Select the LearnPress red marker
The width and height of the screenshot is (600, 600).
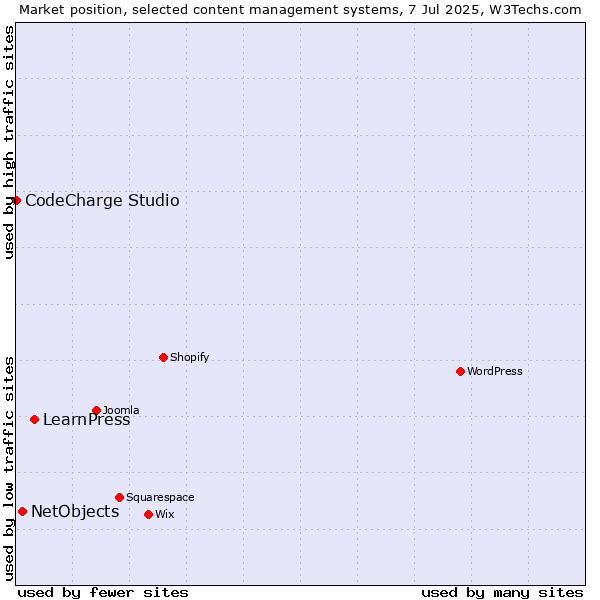(x=34, y=420)
